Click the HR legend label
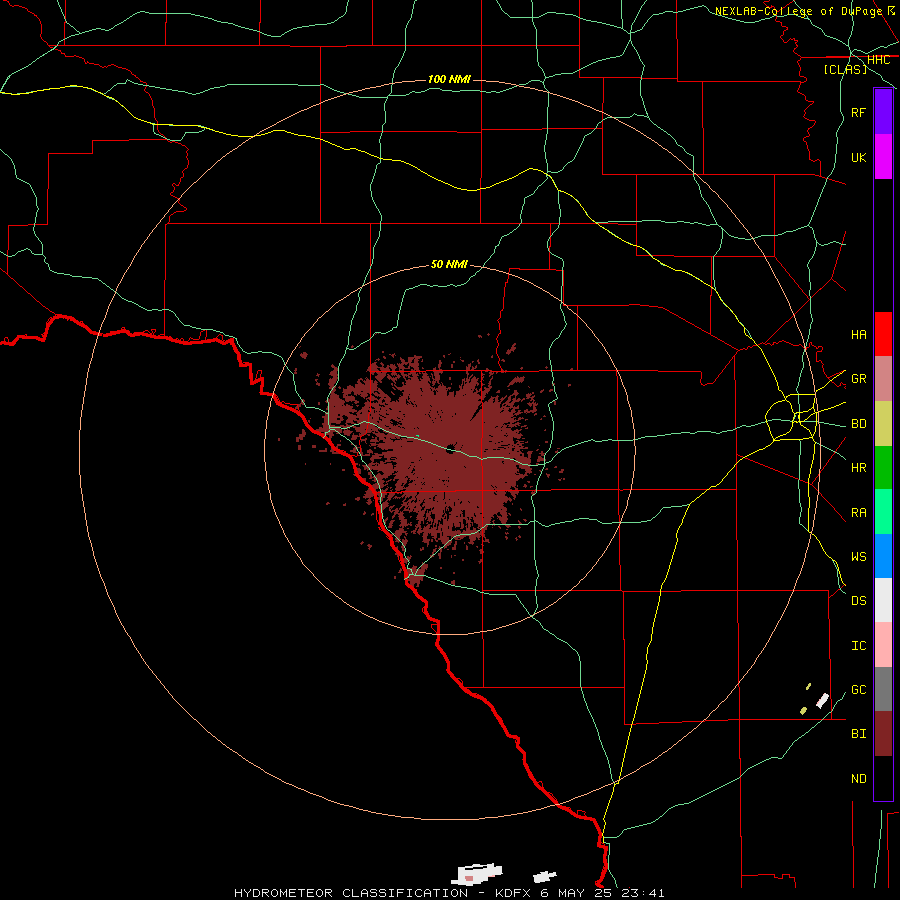This screenshot has width=900, height=900. point(858,468)
